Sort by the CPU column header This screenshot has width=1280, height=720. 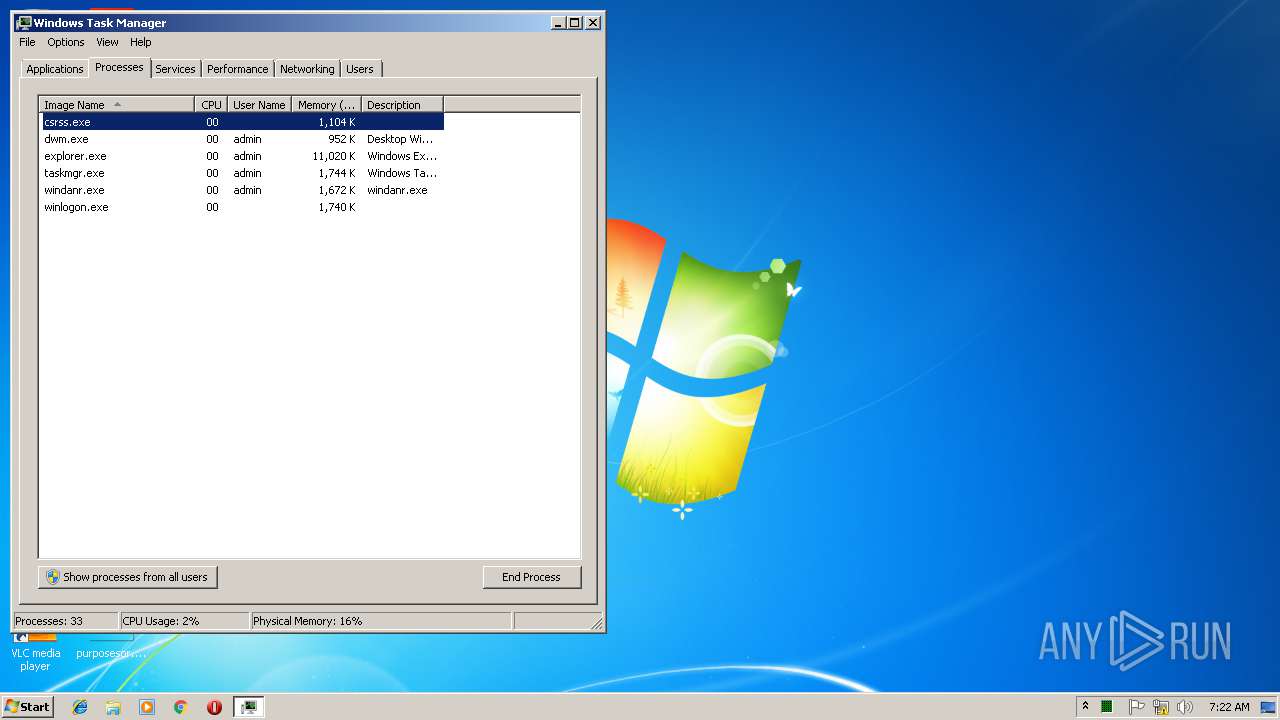(x=211, y=104)
